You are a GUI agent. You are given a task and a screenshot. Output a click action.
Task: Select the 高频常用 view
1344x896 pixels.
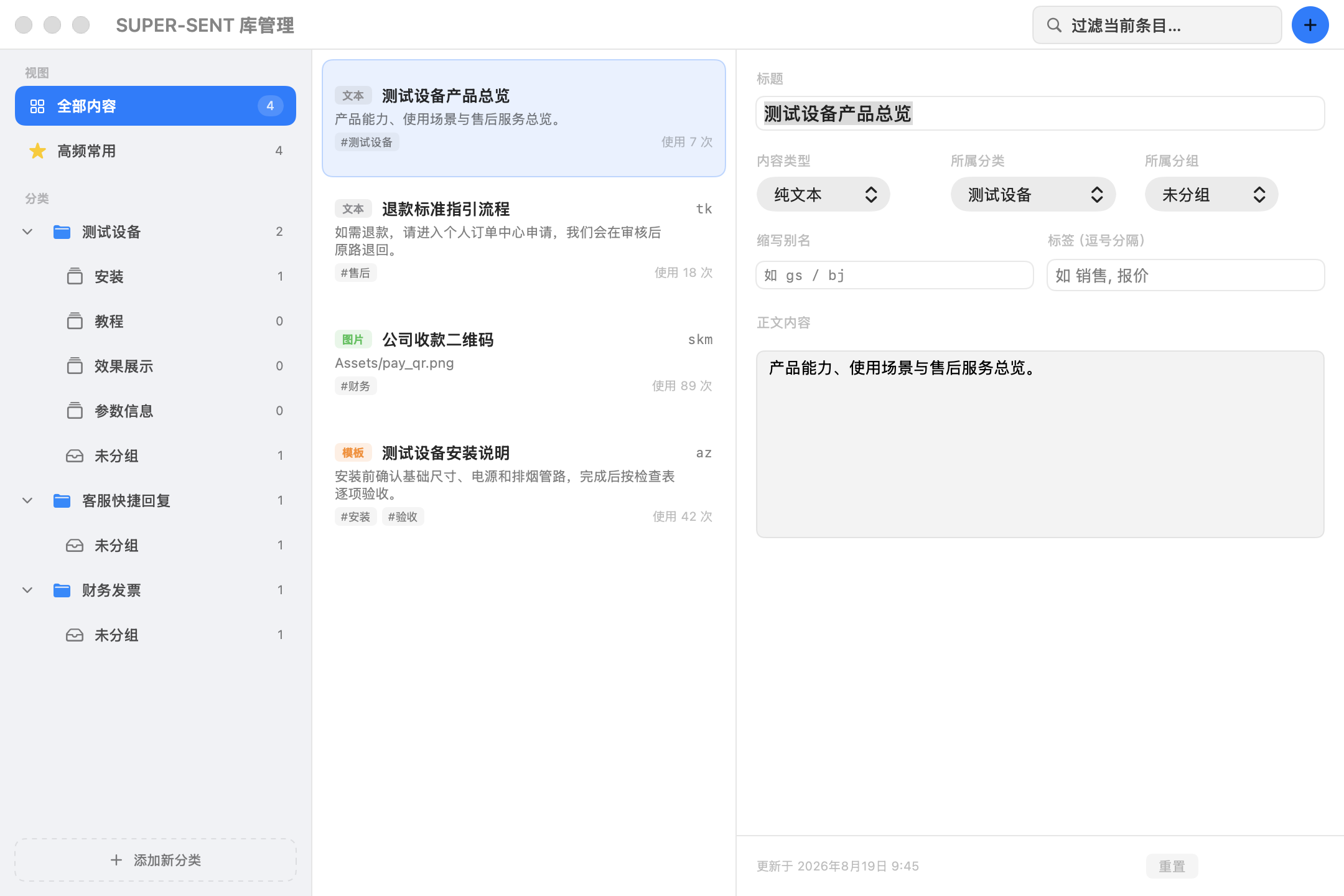pyautogui.click(x=156, y=151)
